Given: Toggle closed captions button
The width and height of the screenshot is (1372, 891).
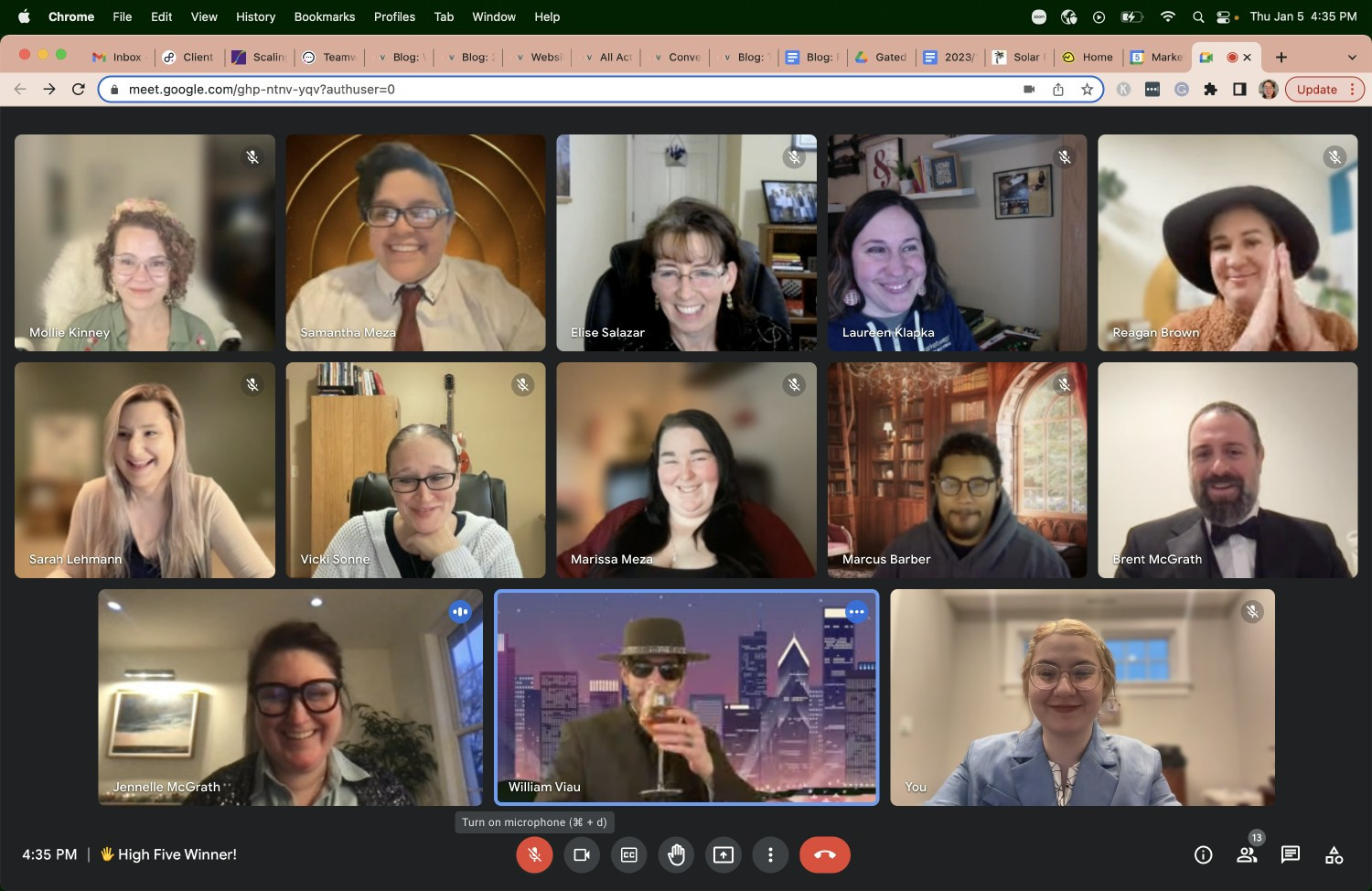Looking at the screenshot, I should [629, 854].
